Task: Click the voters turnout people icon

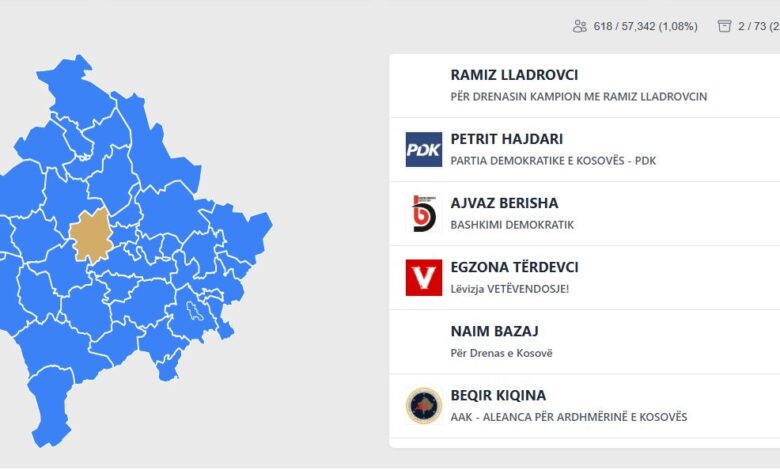Action: pyautogui.click(x=580, y=26)
